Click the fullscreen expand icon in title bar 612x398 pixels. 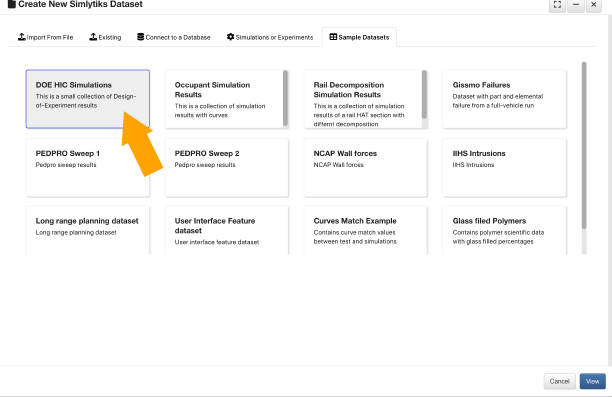click(x=557, y=5)
